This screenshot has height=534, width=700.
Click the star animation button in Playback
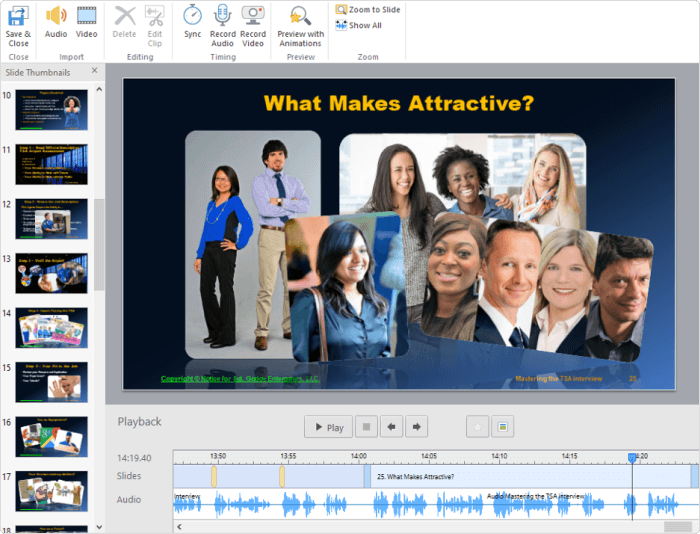tap(477, 427)
